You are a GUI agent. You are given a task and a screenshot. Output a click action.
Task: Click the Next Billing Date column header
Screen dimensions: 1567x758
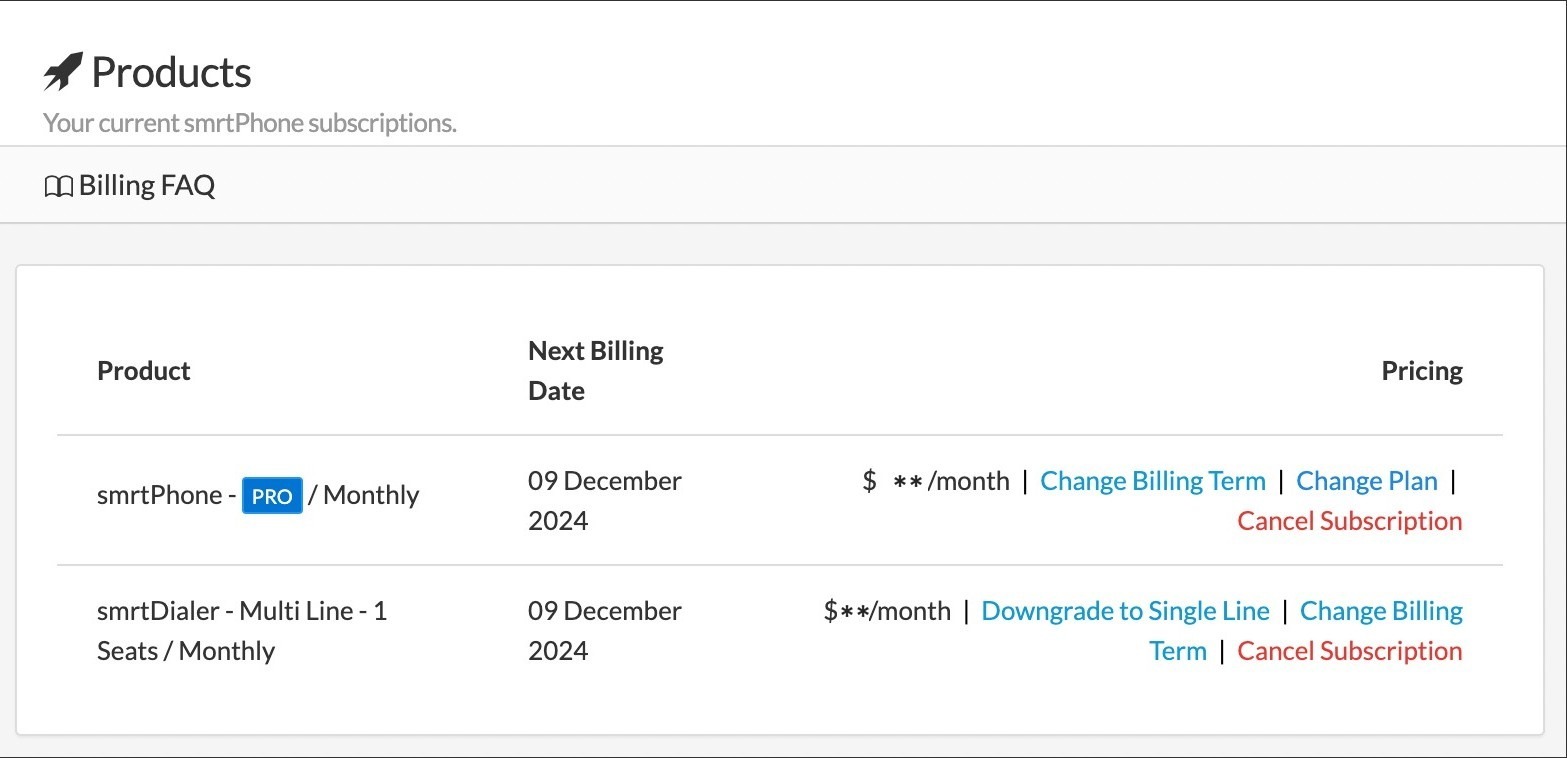pyautogui.click(x=595, y=371)
